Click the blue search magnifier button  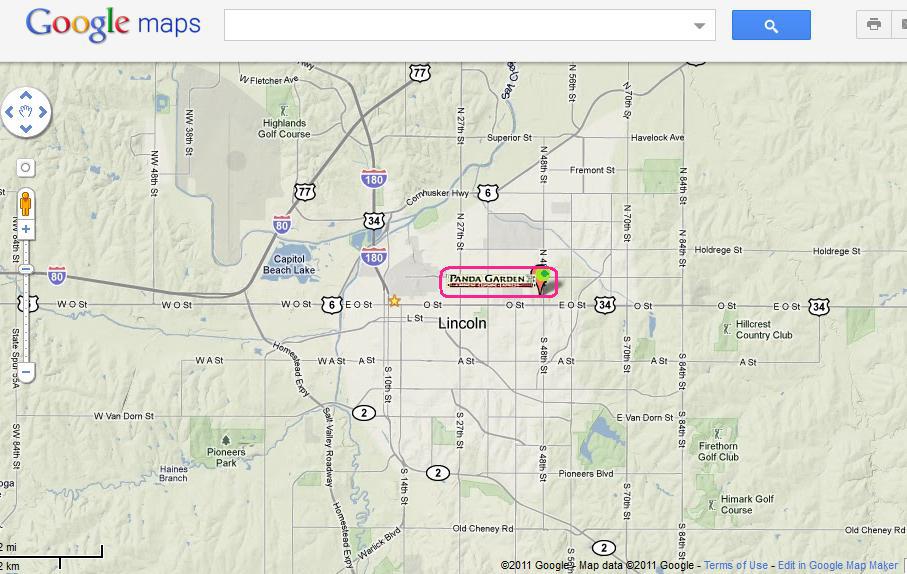coord(771,25)
